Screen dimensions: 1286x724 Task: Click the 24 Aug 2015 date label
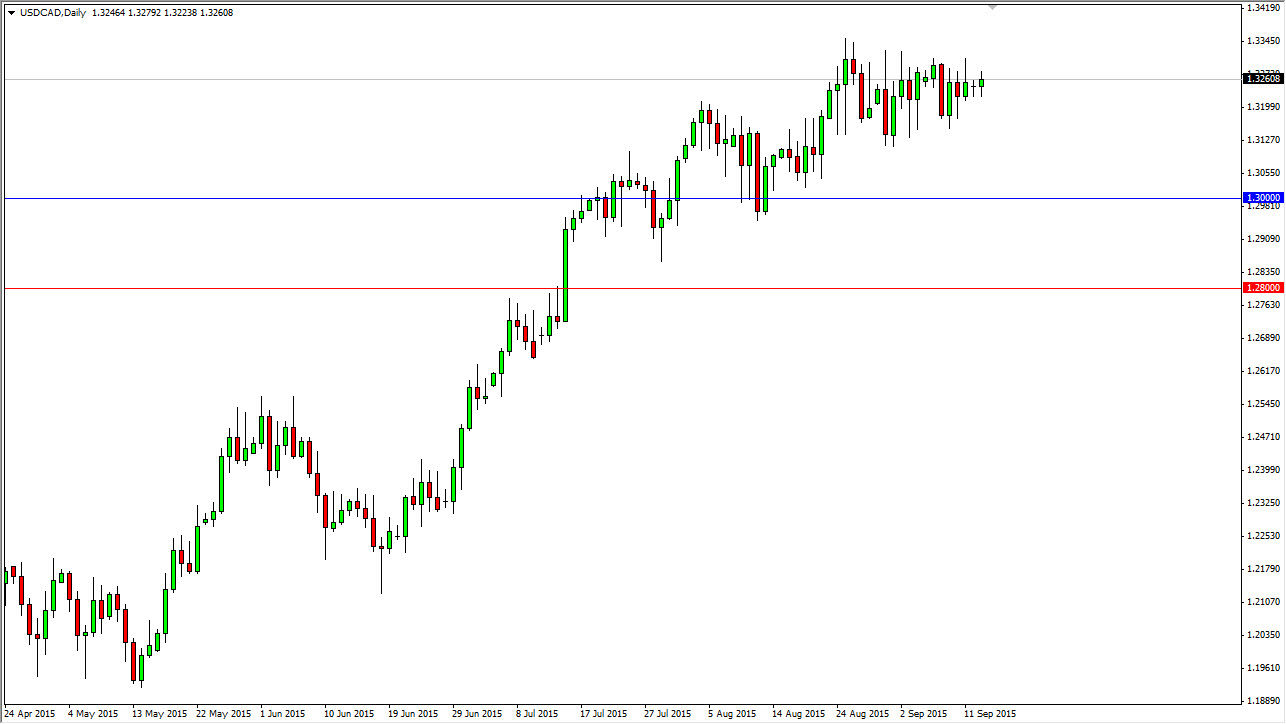(x=863, y=714)
